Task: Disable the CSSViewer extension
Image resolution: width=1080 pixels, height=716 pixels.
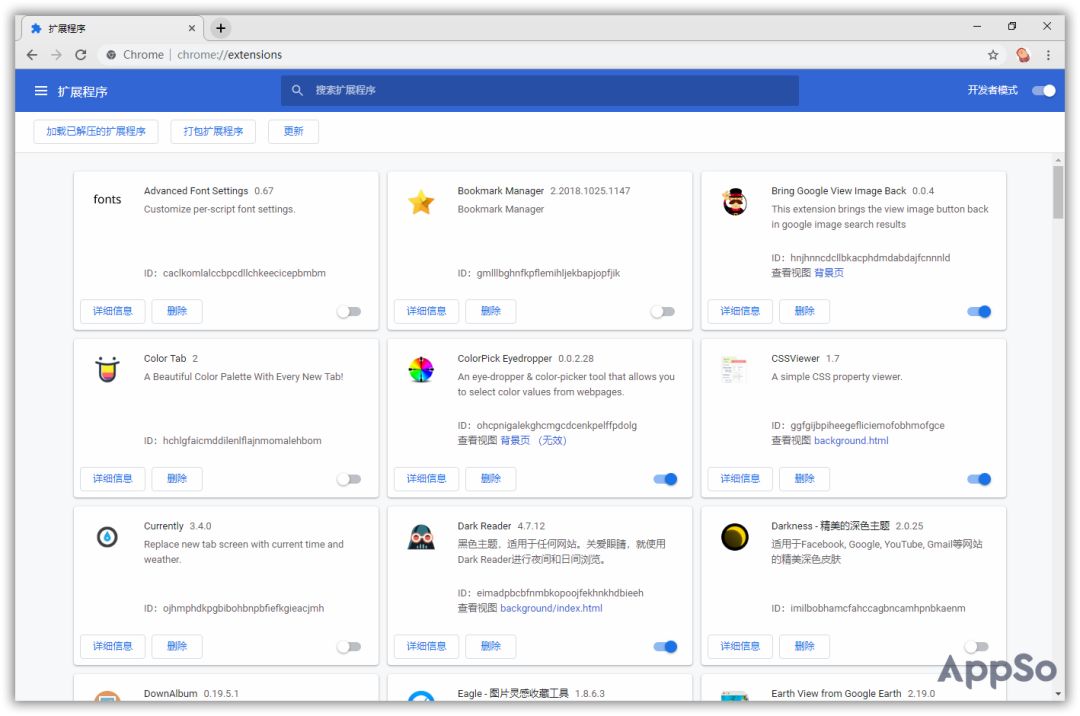Action: (x=979, y=479)
